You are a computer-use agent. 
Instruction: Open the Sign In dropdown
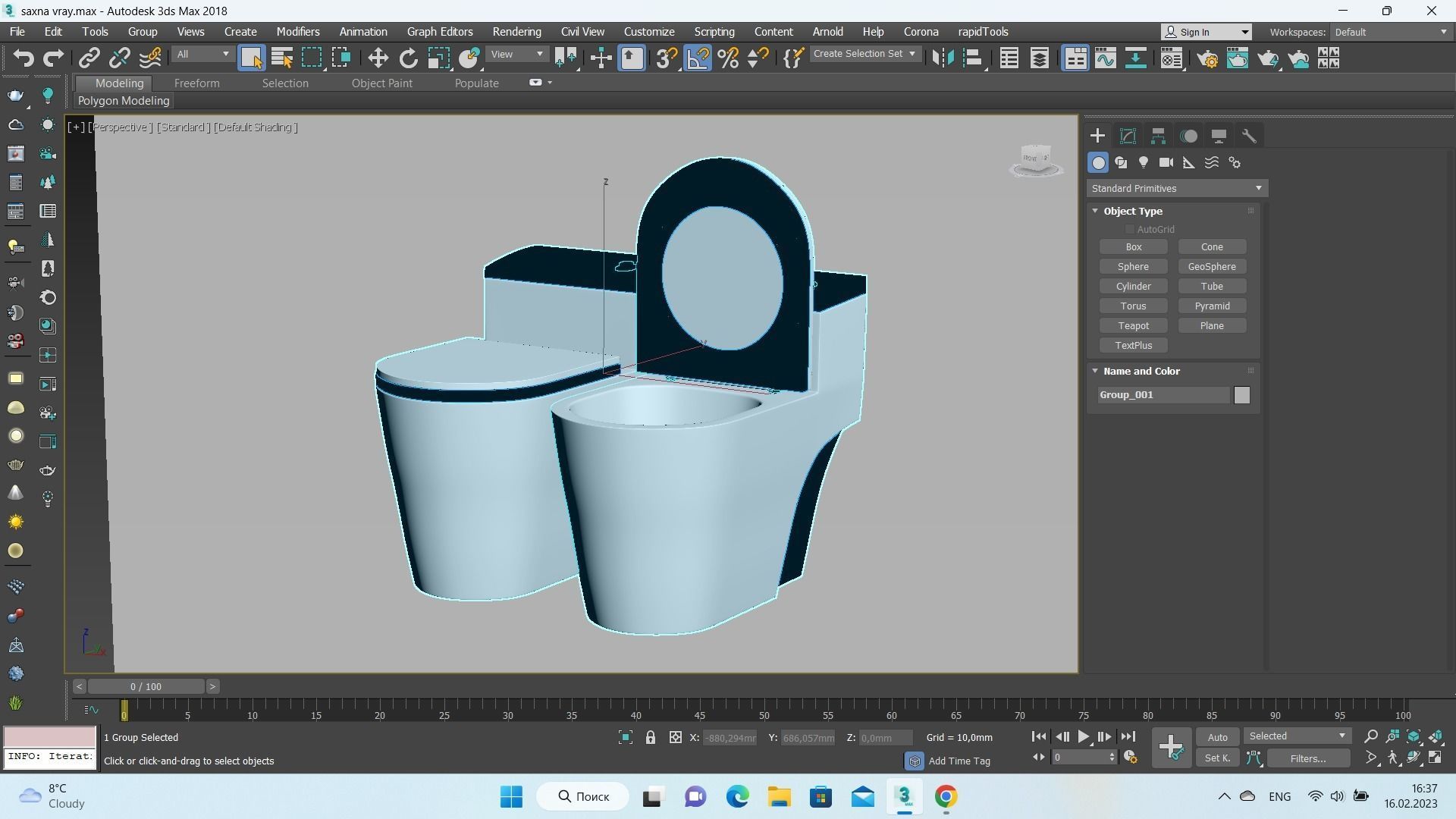click(x=1207, y=32)
